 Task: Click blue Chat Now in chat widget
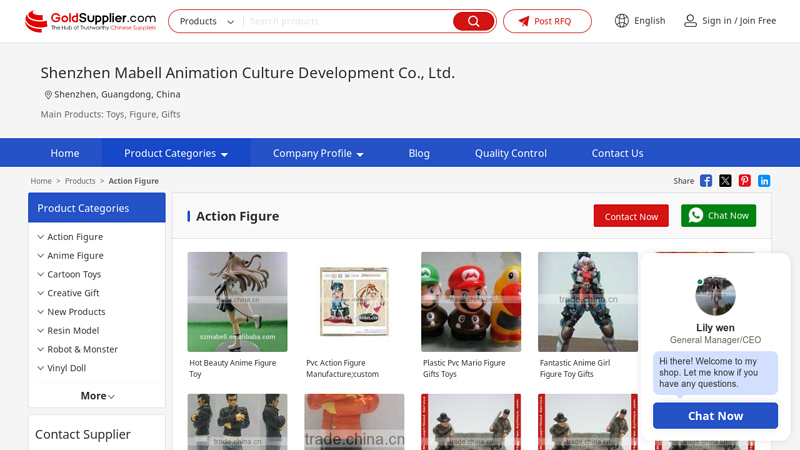tap(715, 416)
